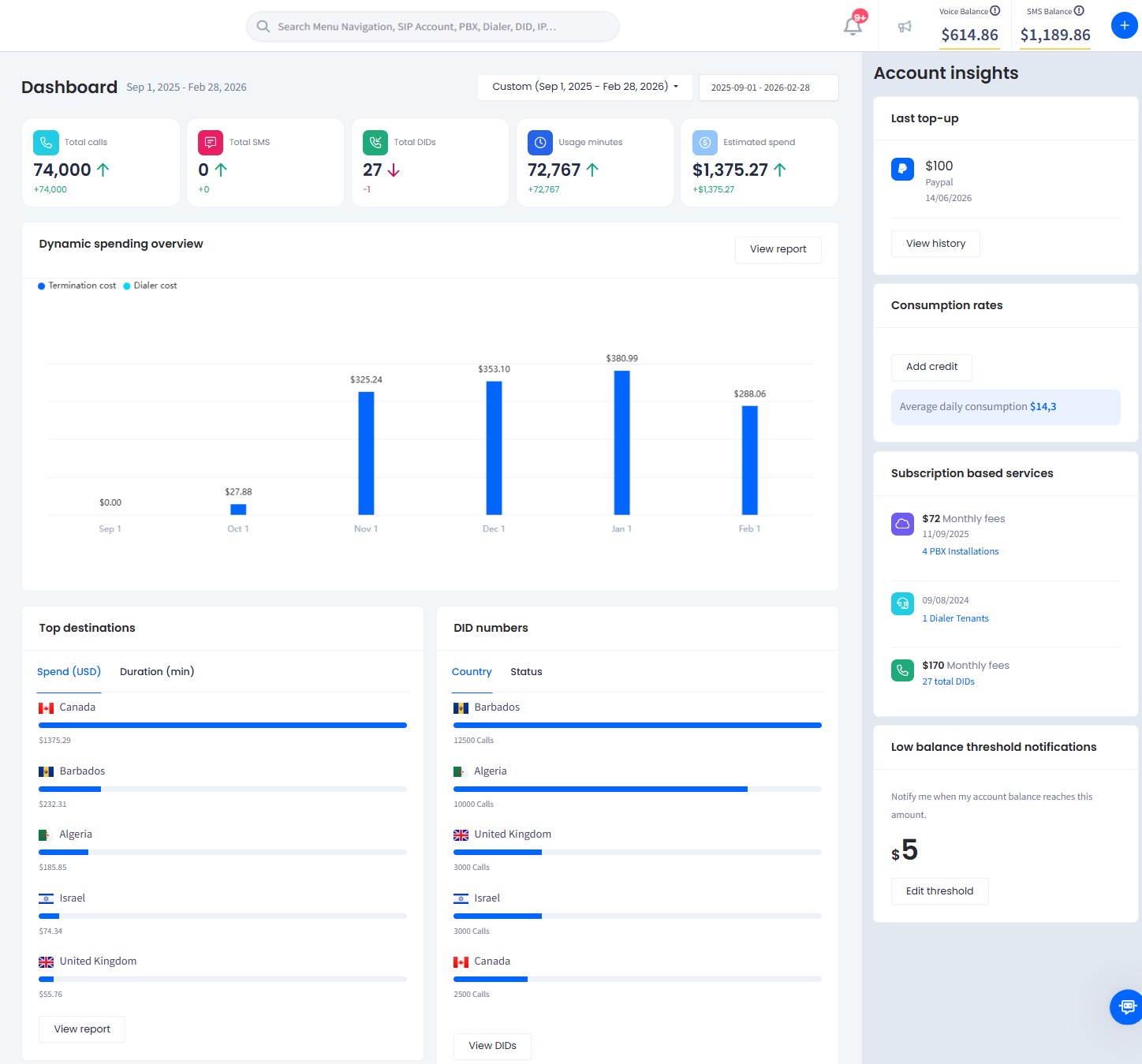The width and height of the screenshot is (1142, 1064).
Task: Click the $72 Monthly fees text
Action: (964, 519)
